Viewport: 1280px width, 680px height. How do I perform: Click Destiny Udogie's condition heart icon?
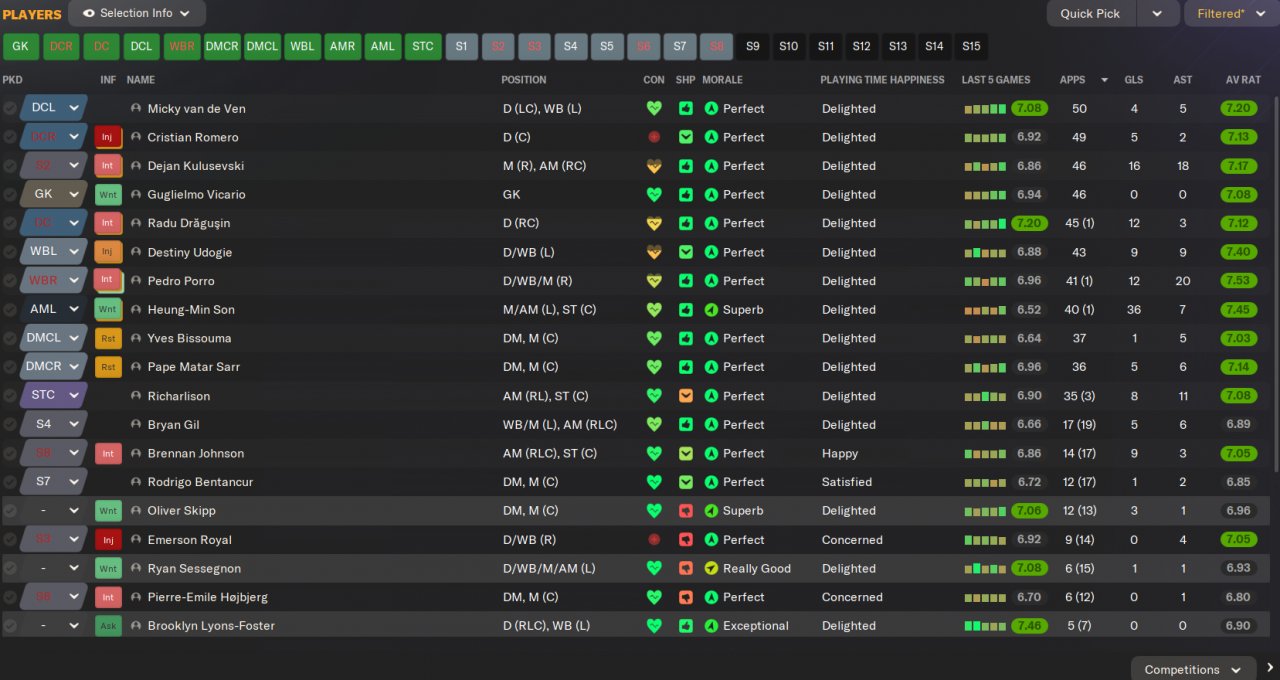654,252
